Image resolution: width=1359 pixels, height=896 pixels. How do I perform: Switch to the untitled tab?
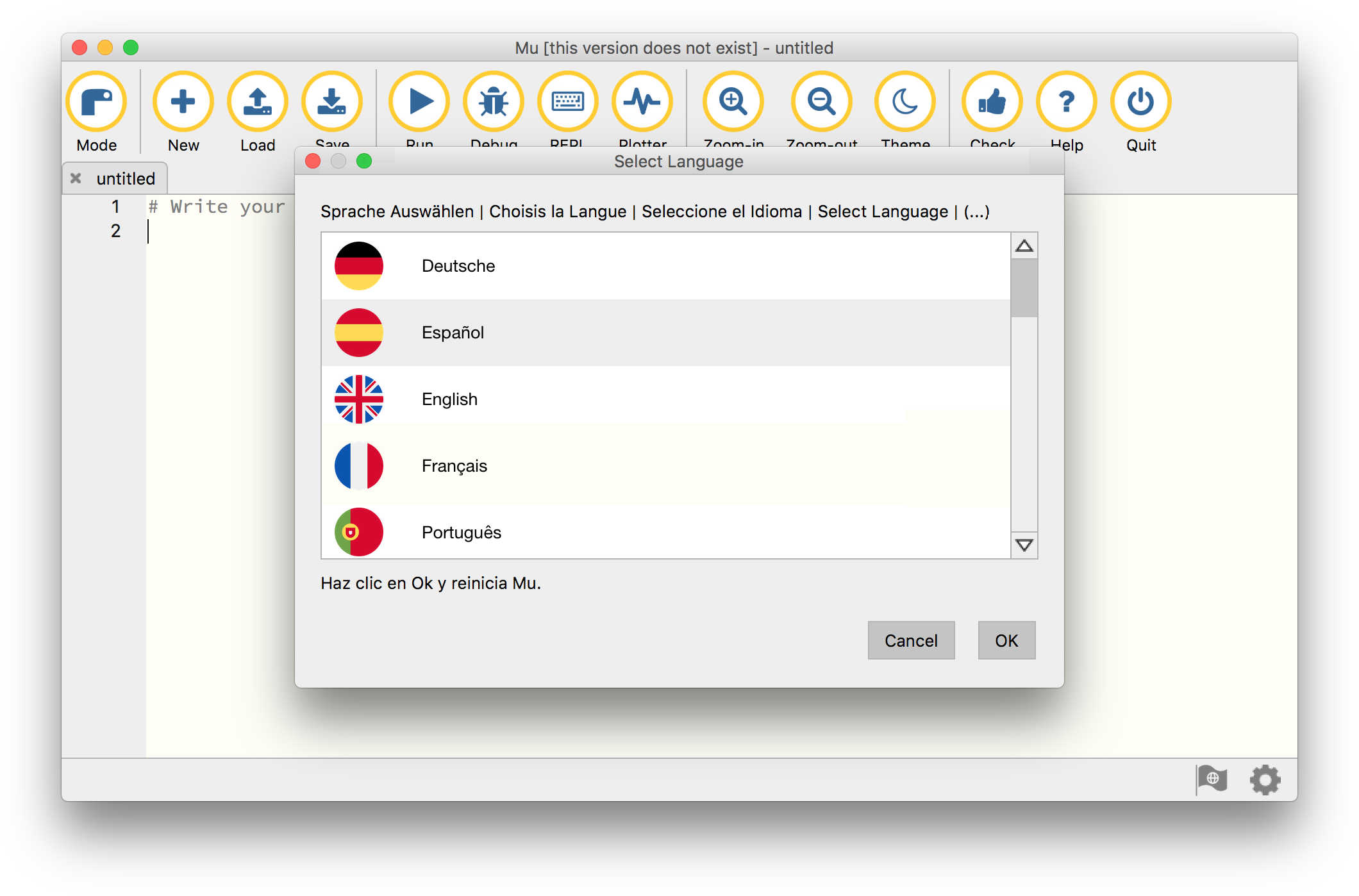tap(125, 178)
